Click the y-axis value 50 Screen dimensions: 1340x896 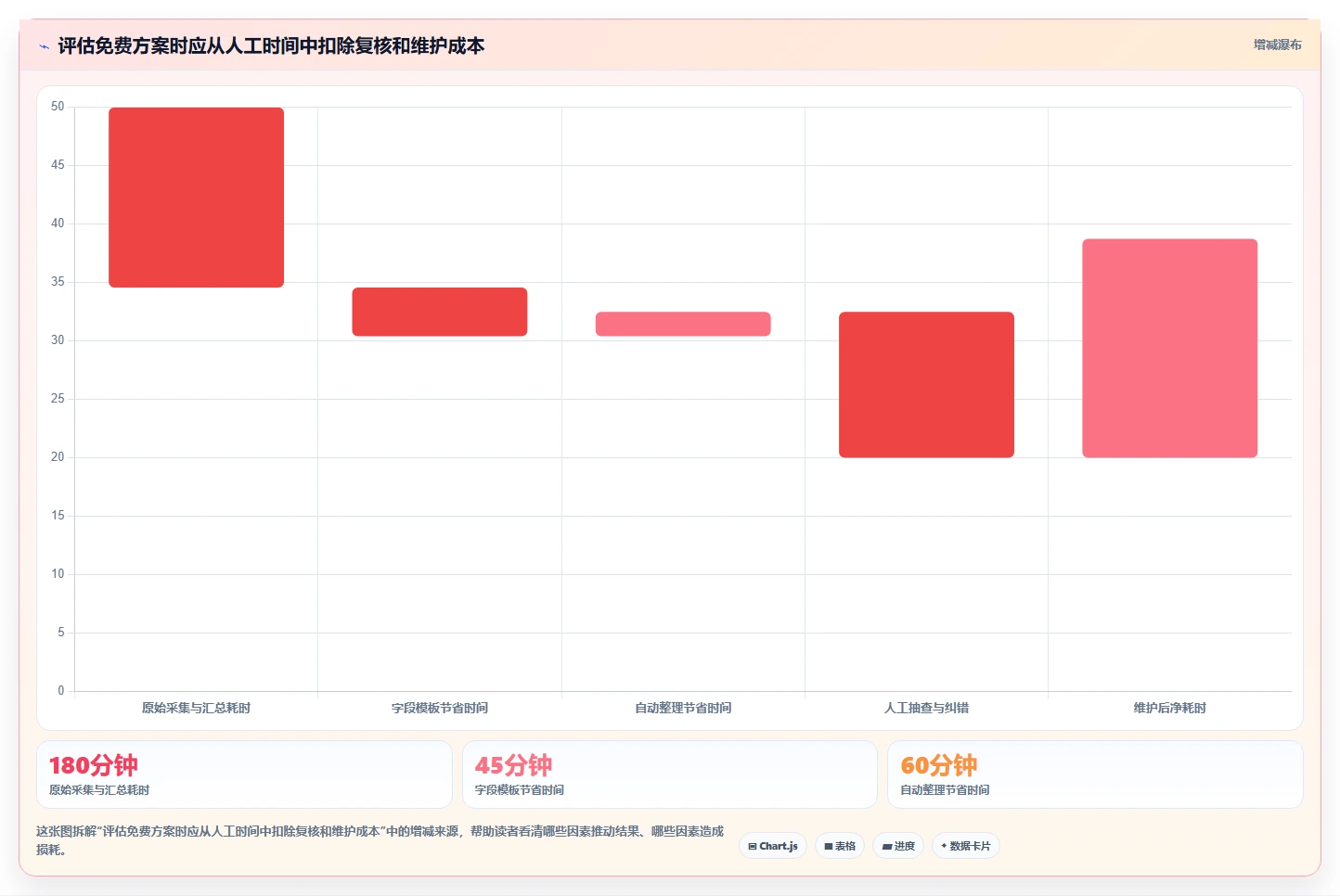pyautogui.click(x=58, y=107)
